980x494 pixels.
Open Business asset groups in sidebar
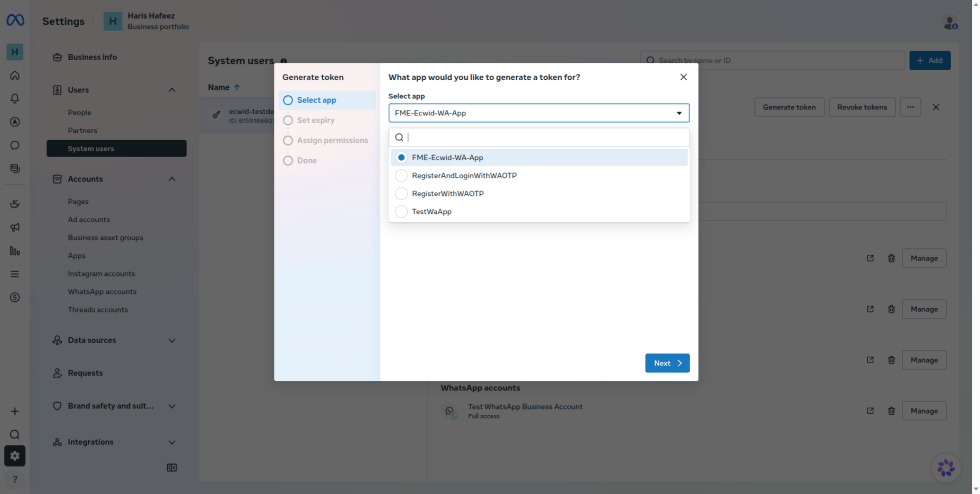click(106, 238)
